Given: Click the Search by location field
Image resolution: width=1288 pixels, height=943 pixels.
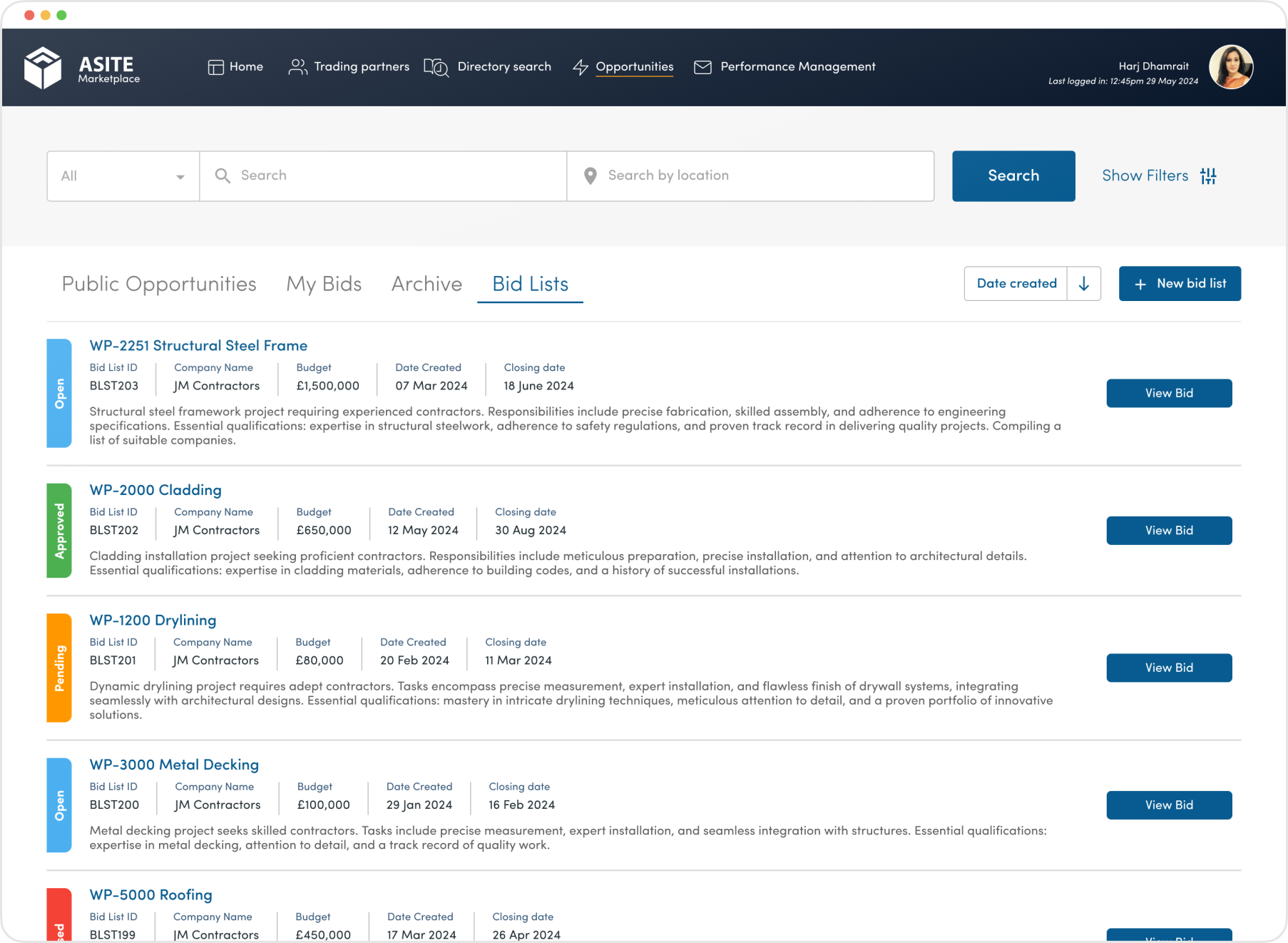Looking at the screenshot, I should (x=749, y=175).
